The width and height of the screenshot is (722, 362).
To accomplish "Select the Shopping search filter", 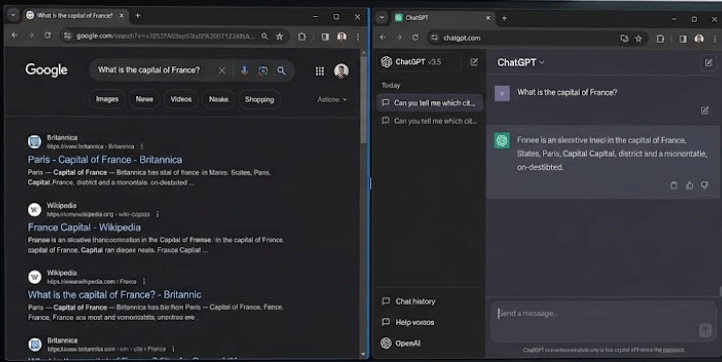I will coord(259,99).
